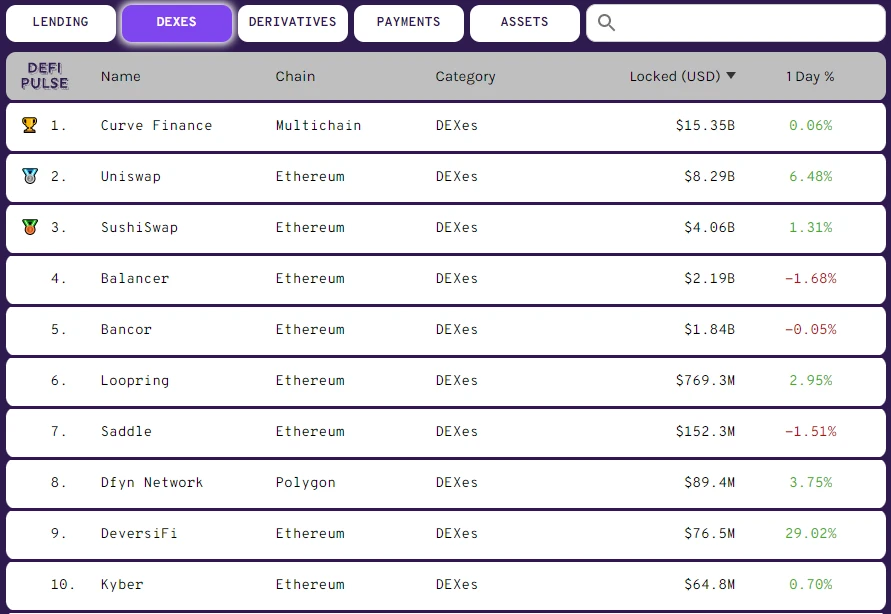Sort by Locked (USD) header text
Image resolution: width=891 pixels, height=614 pixels.
(675, 77)
